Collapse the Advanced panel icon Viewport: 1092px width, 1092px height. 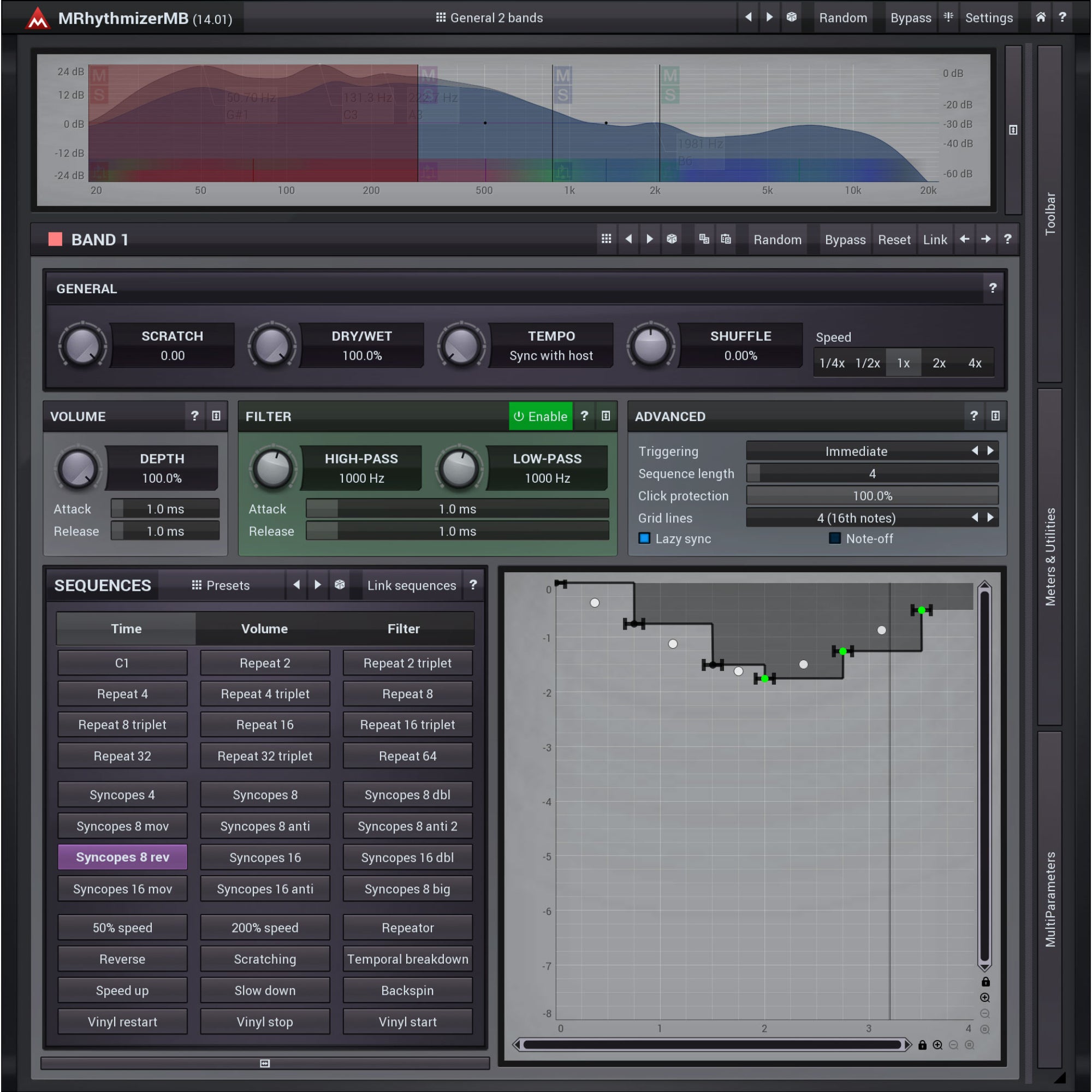tap(995, 416)
